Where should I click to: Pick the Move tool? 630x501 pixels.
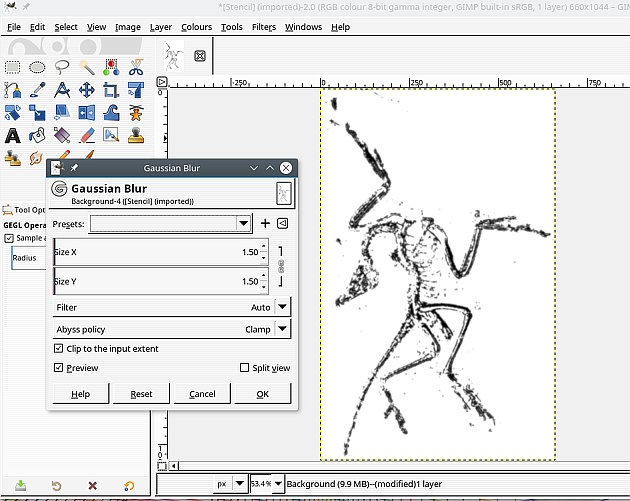[86, 90]
